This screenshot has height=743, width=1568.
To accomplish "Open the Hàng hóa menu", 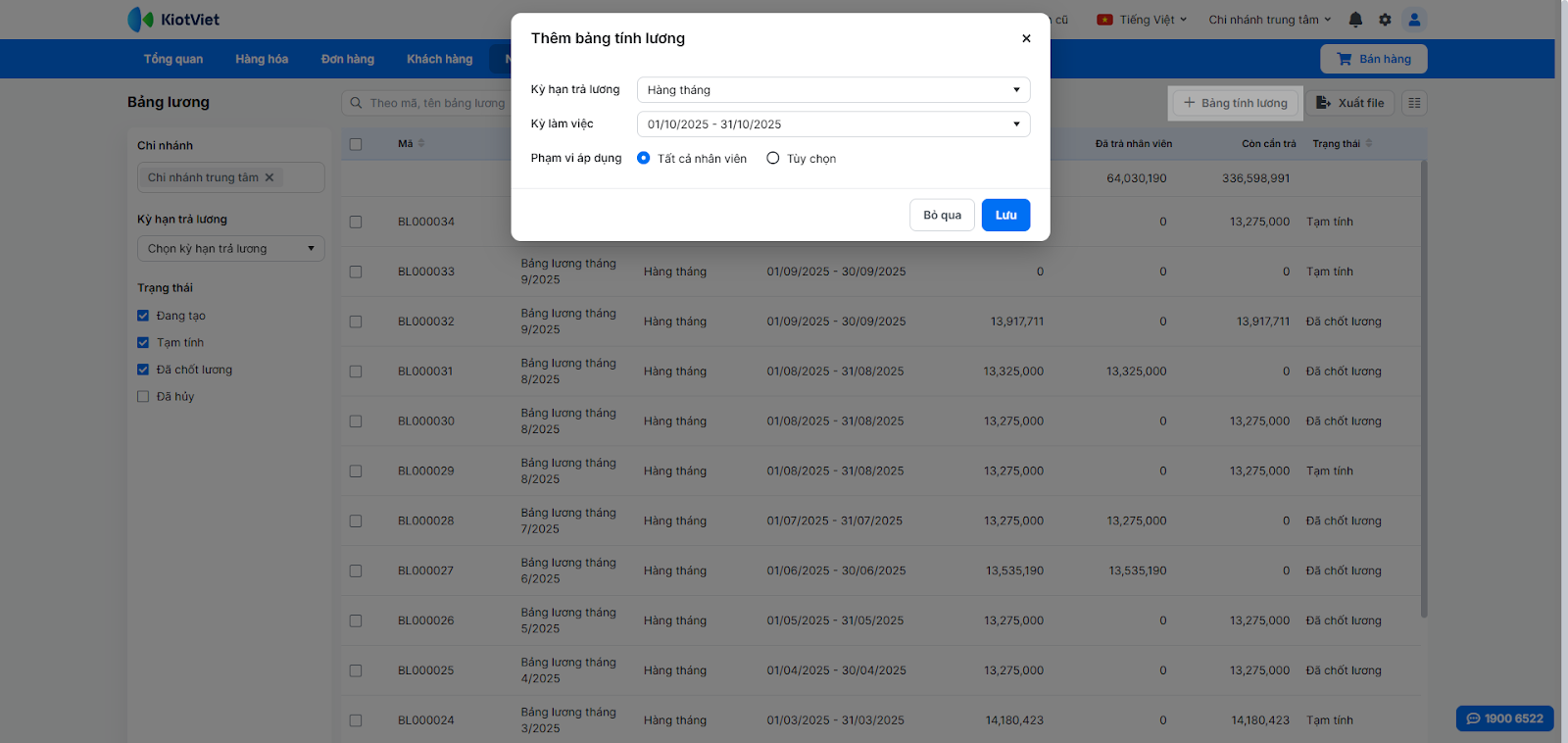I will tap(262, 59).
